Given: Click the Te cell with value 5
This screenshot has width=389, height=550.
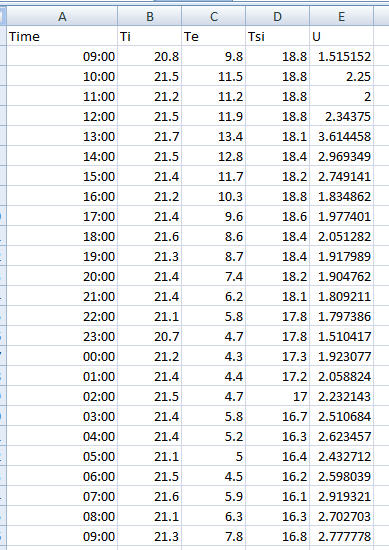Looking at the screenshot, I should 214,456.
